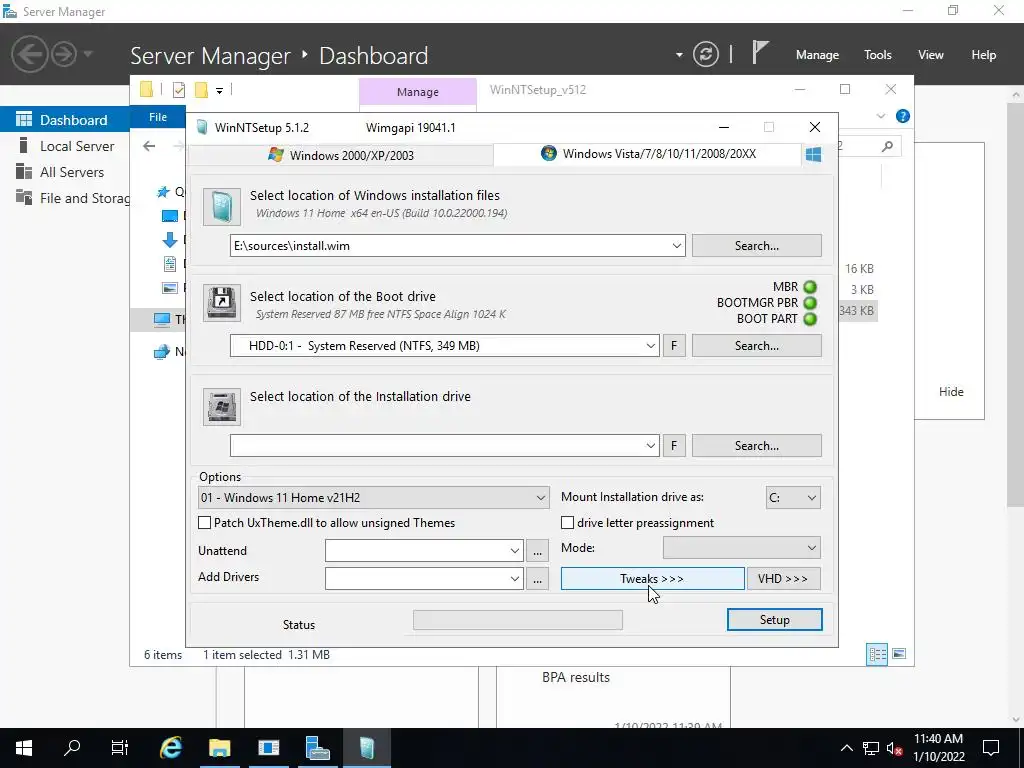
Task: Click the Tweaks >>> button
Action: 652,579
